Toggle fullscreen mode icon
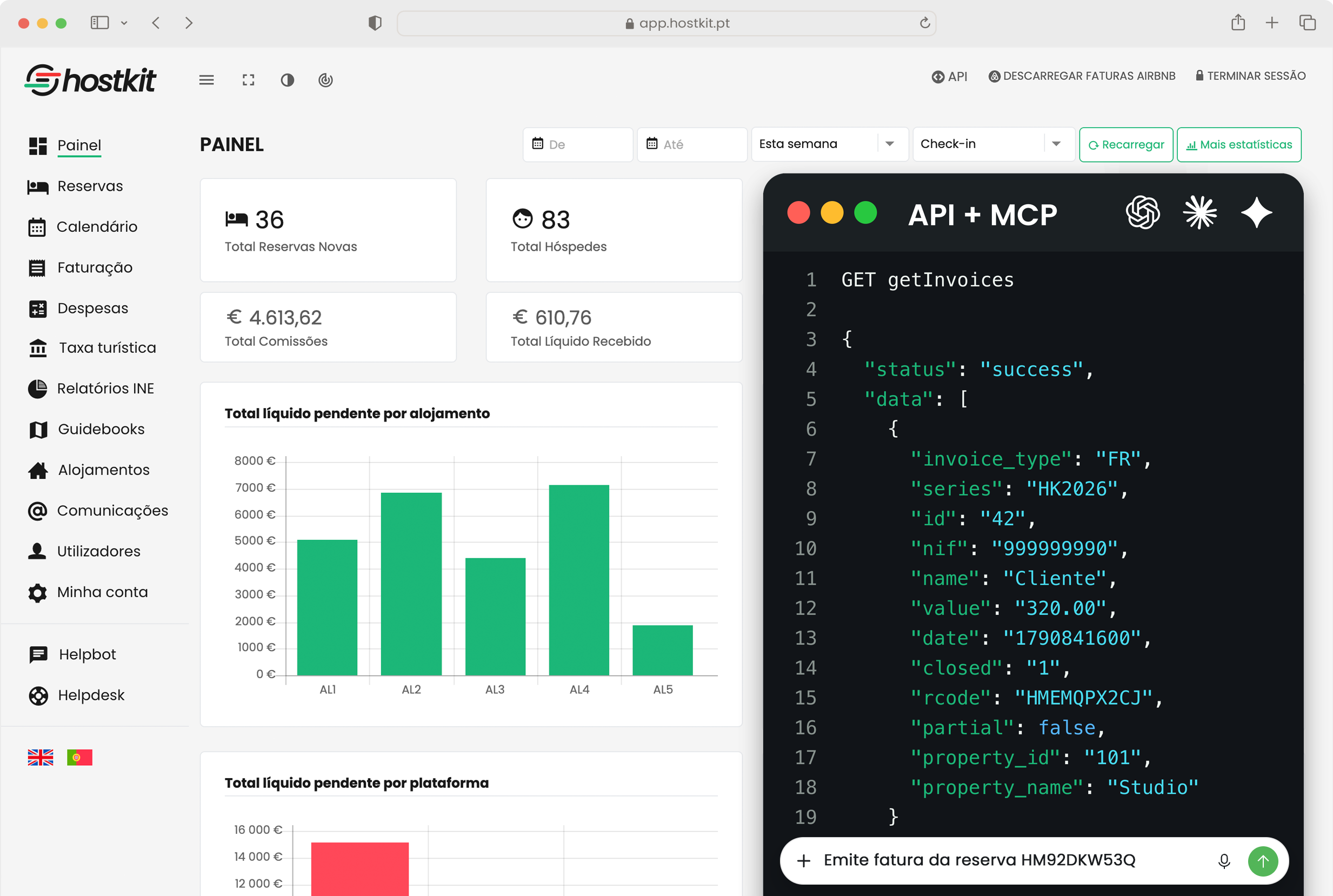Screen dimensions: 1333x896 coord(248,80)
